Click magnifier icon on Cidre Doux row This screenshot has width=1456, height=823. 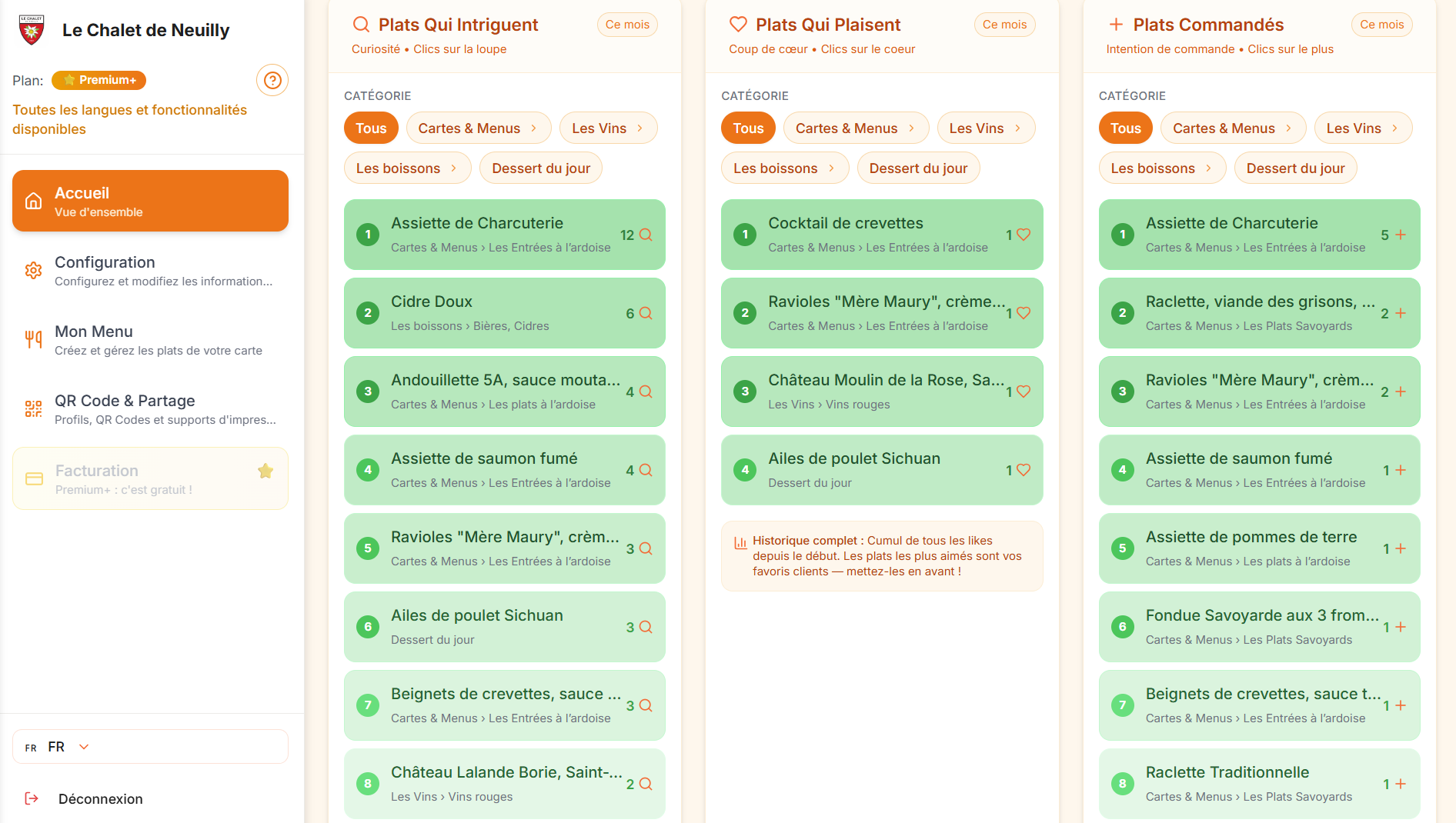coord(646,313)
